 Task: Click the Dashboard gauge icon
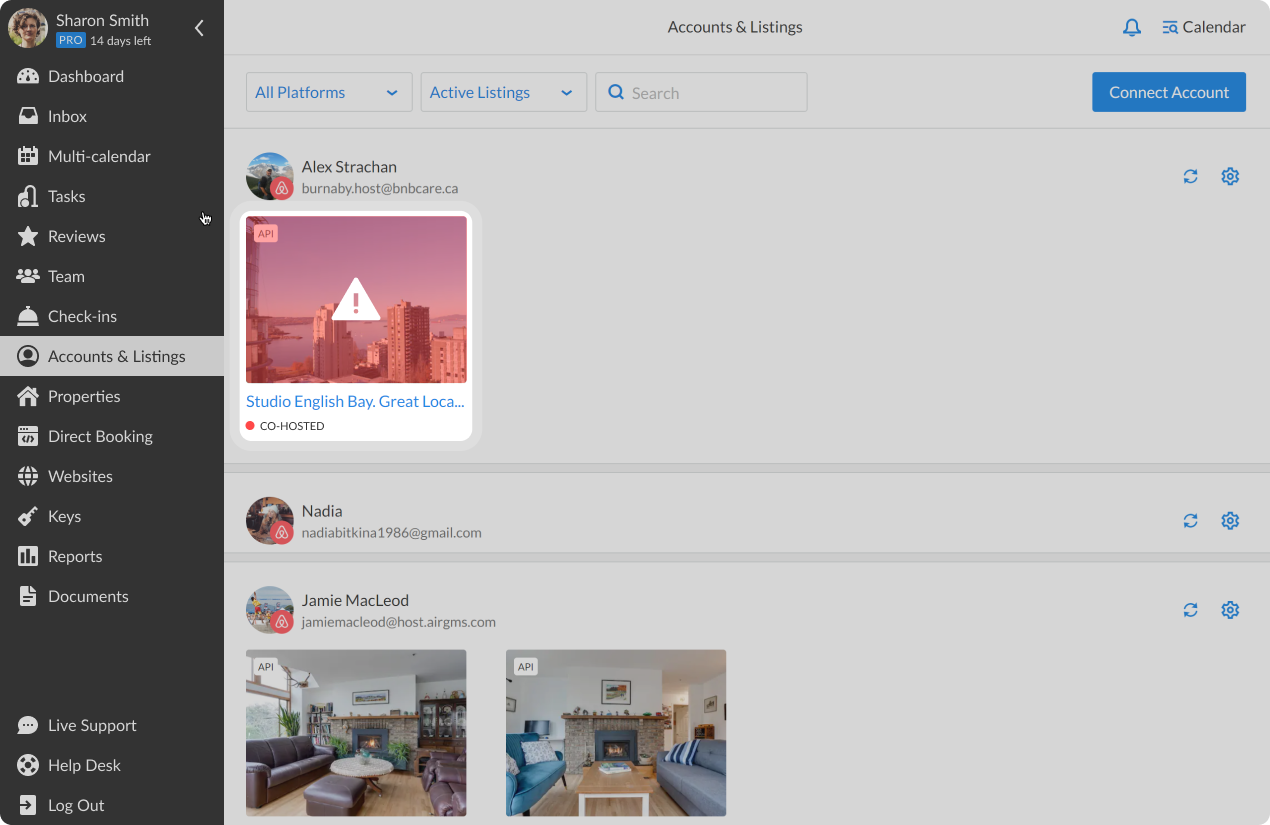click(x=28, y=76)
